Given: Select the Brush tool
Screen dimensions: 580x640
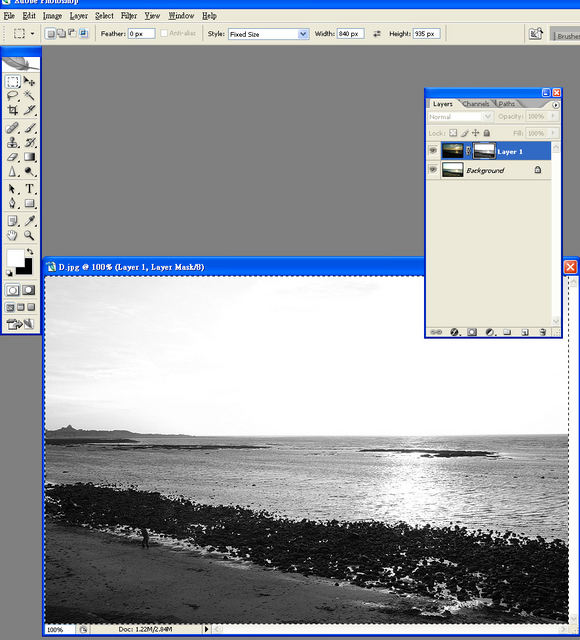Looking at the screenshot, I should click(x=29, y=128).
